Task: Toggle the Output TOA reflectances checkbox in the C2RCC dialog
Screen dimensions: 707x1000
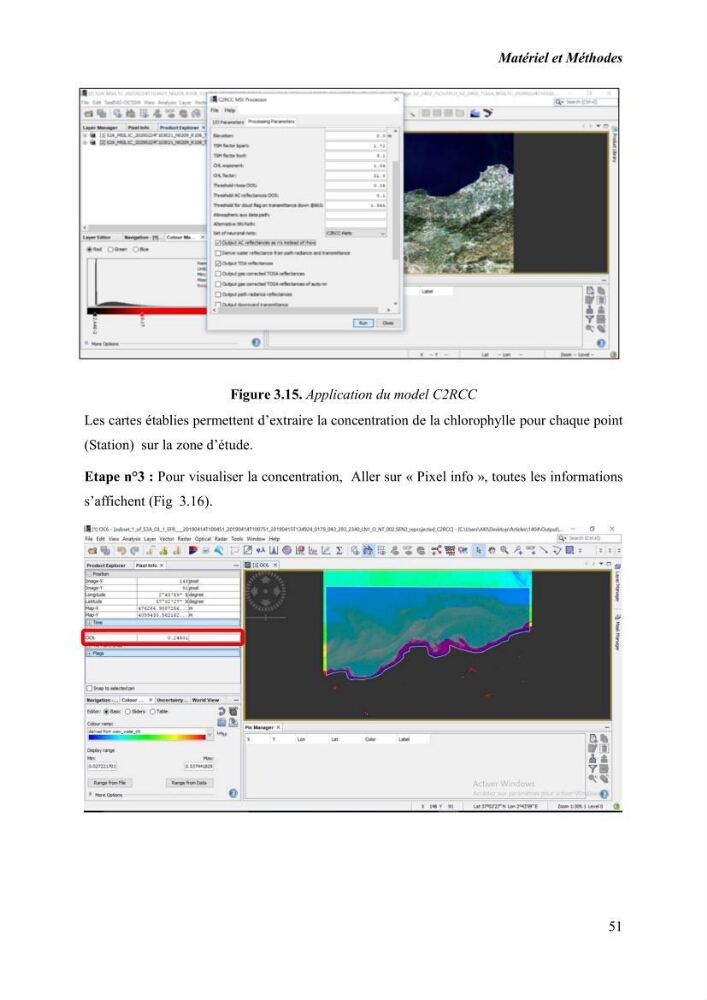Action: pyautogui.click(x=217, y=263)
